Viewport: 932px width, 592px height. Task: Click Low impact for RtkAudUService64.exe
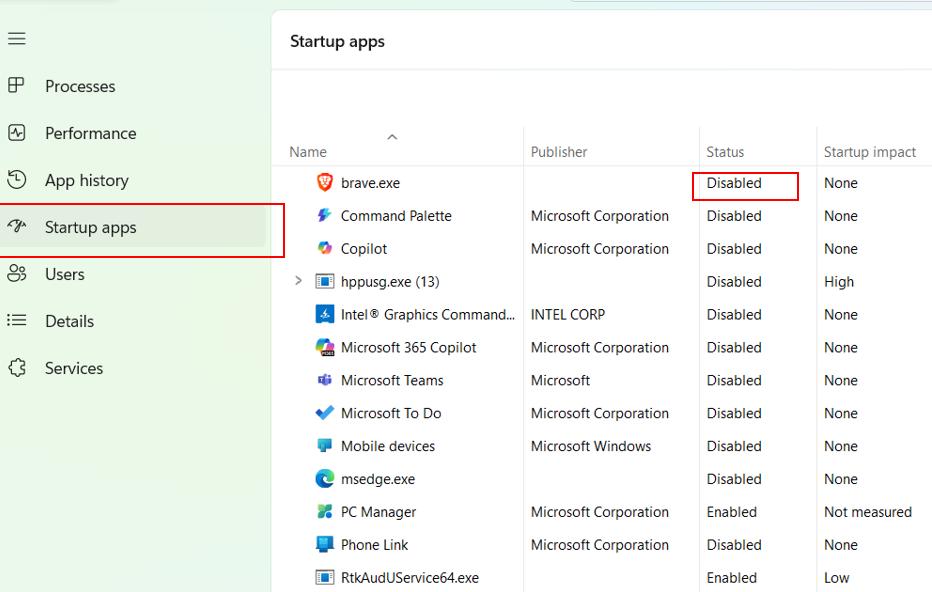(x=836, y=578)
